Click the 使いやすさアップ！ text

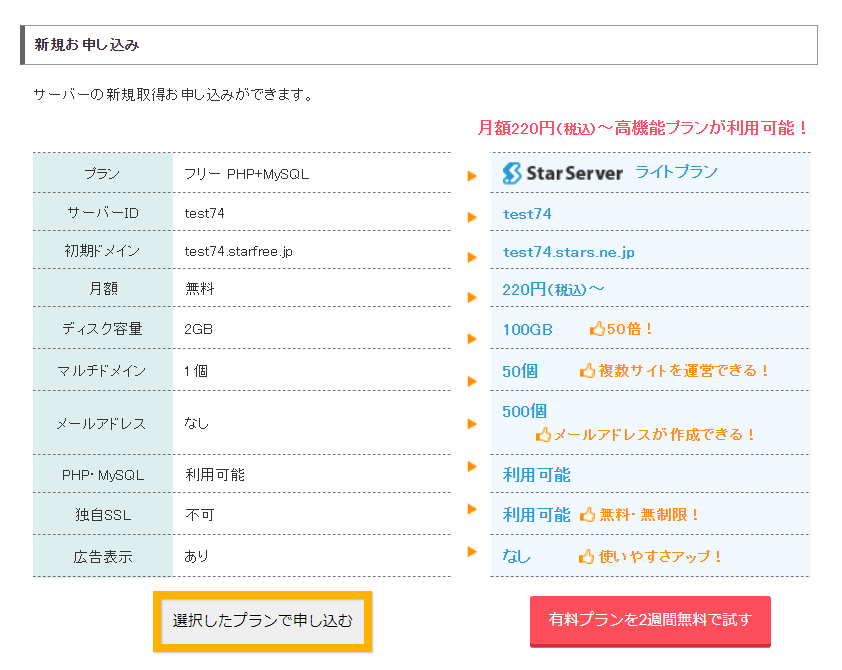tap(660, 556)
